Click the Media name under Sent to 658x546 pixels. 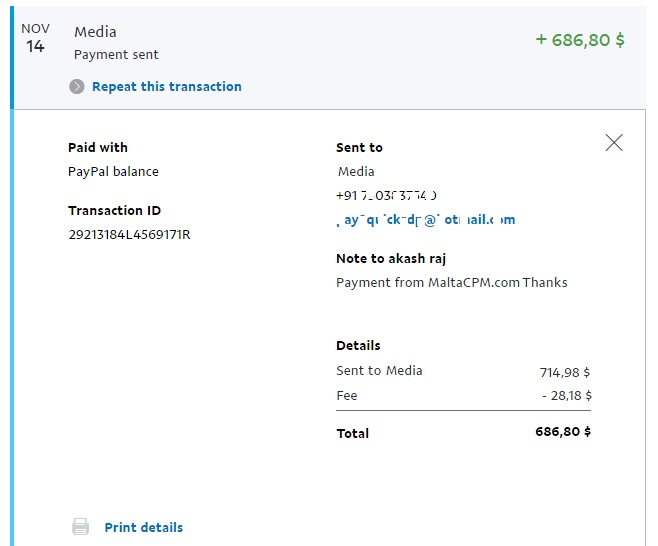[356, 172]
